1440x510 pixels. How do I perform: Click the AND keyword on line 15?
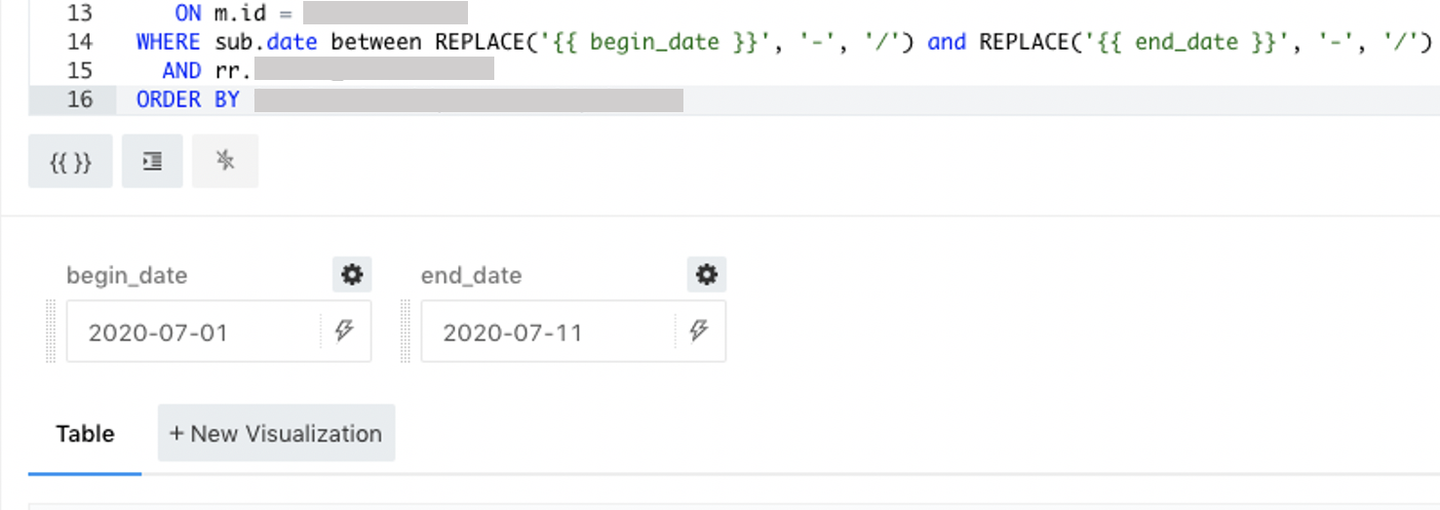pyautogui.click(x=181, y=71)
